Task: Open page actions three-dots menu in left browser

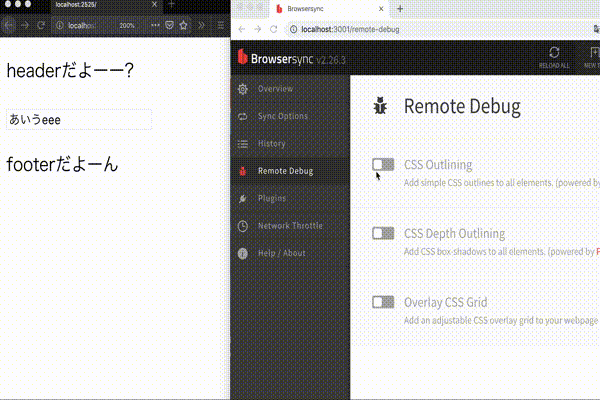Action: [155, 25]
